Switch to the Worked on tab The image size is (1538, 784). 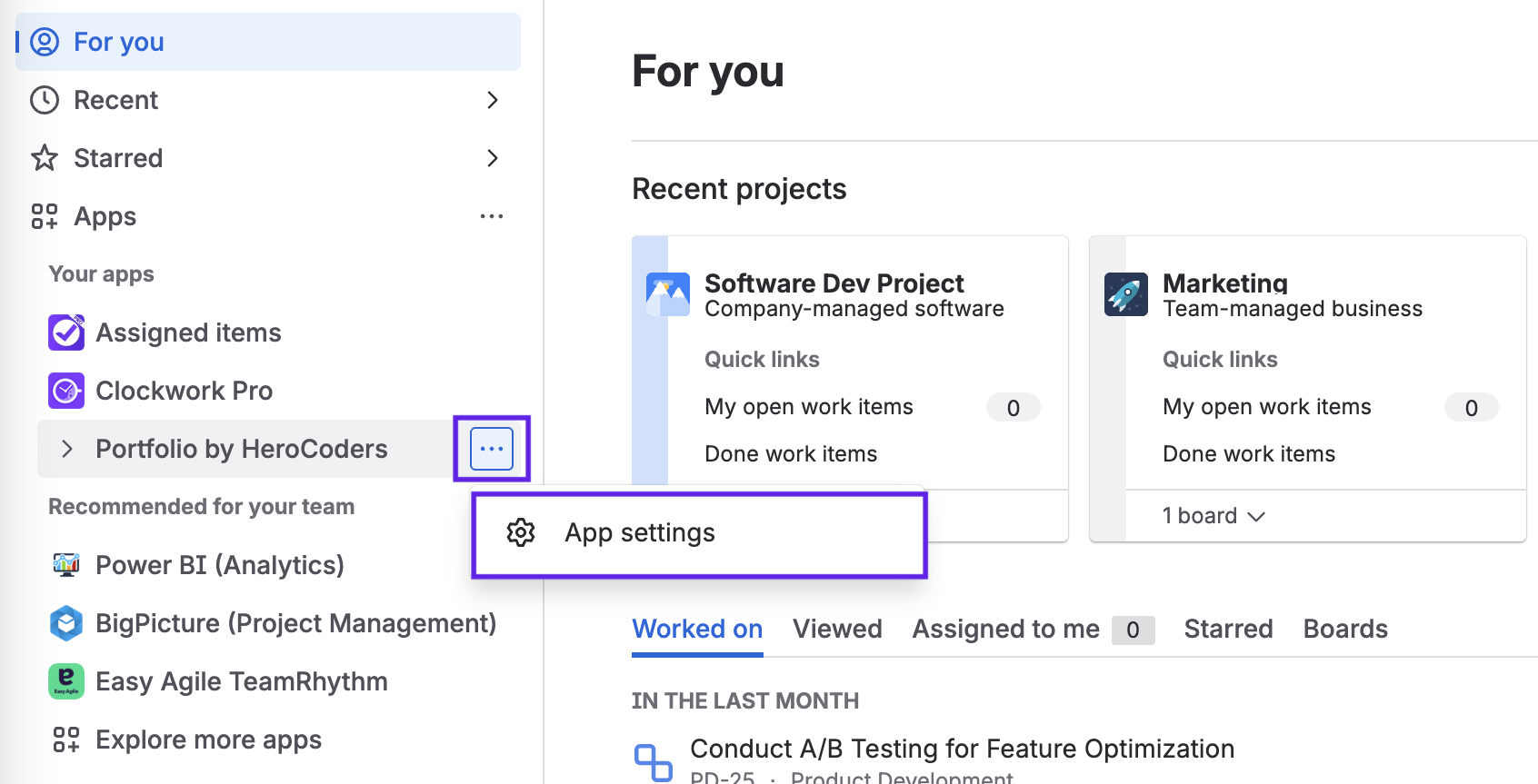coord(697,629)
